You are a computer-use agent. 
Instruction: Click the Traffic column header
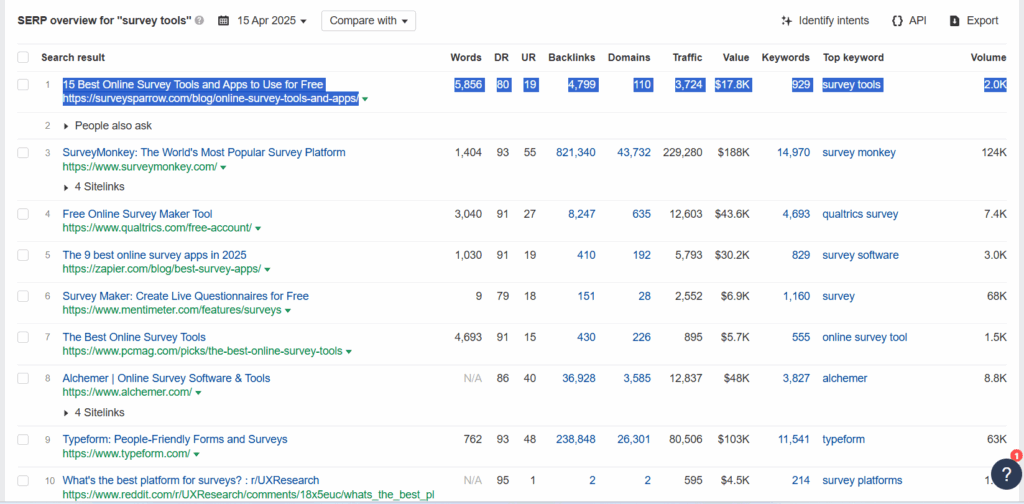tap(688, 57)
